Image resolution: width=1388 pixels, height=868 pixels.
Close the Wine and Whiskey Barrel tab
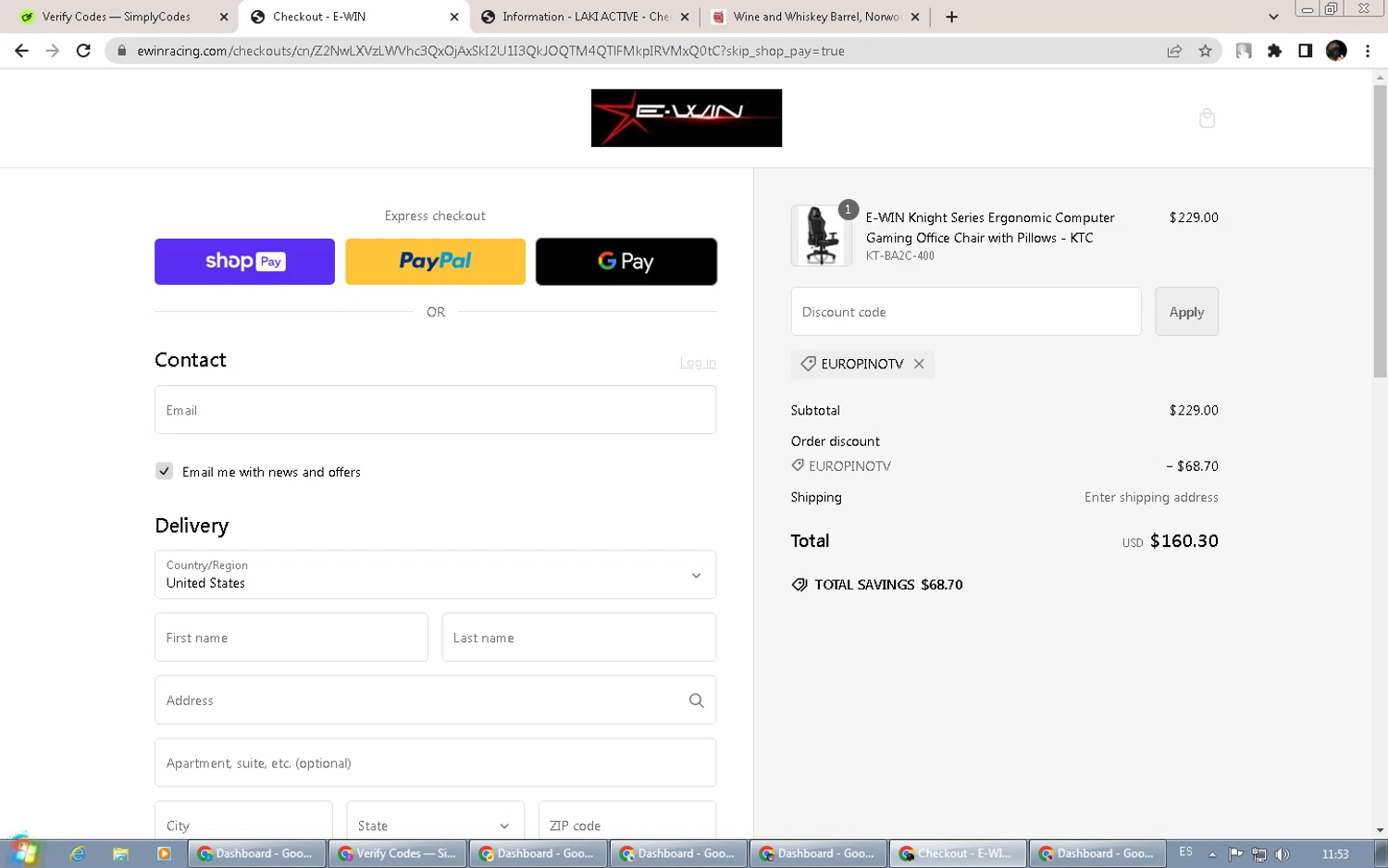(915, 17)
